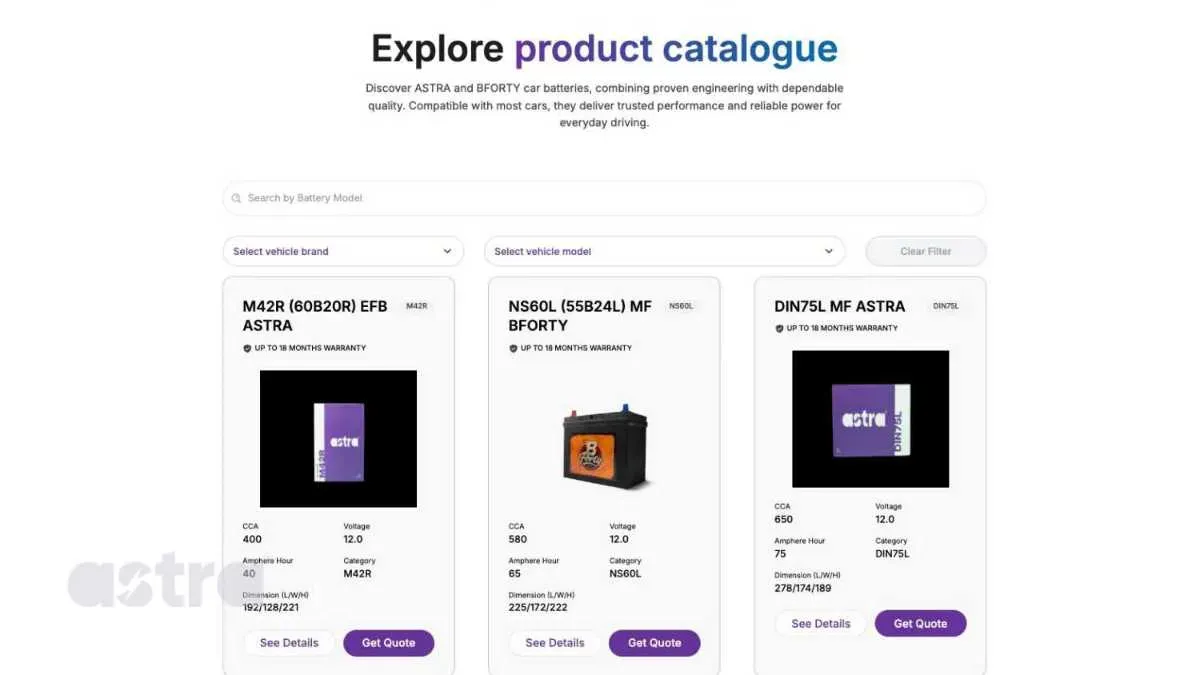This screenshot has height=675, width=1200.
Task: Click warranty shield icon on NS60L card
Action: [513, 348]
